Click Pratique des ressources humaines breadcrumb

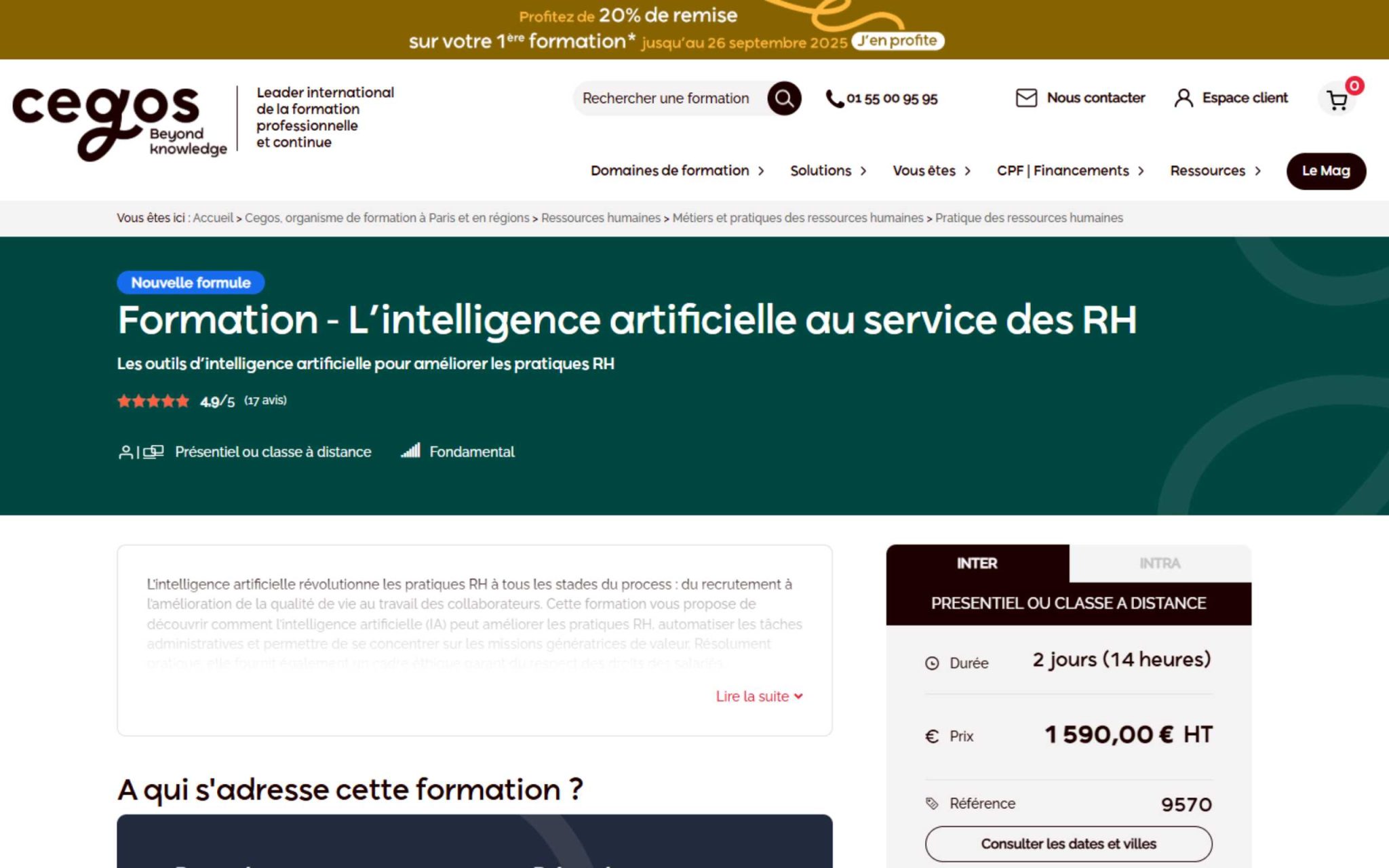1029,218
